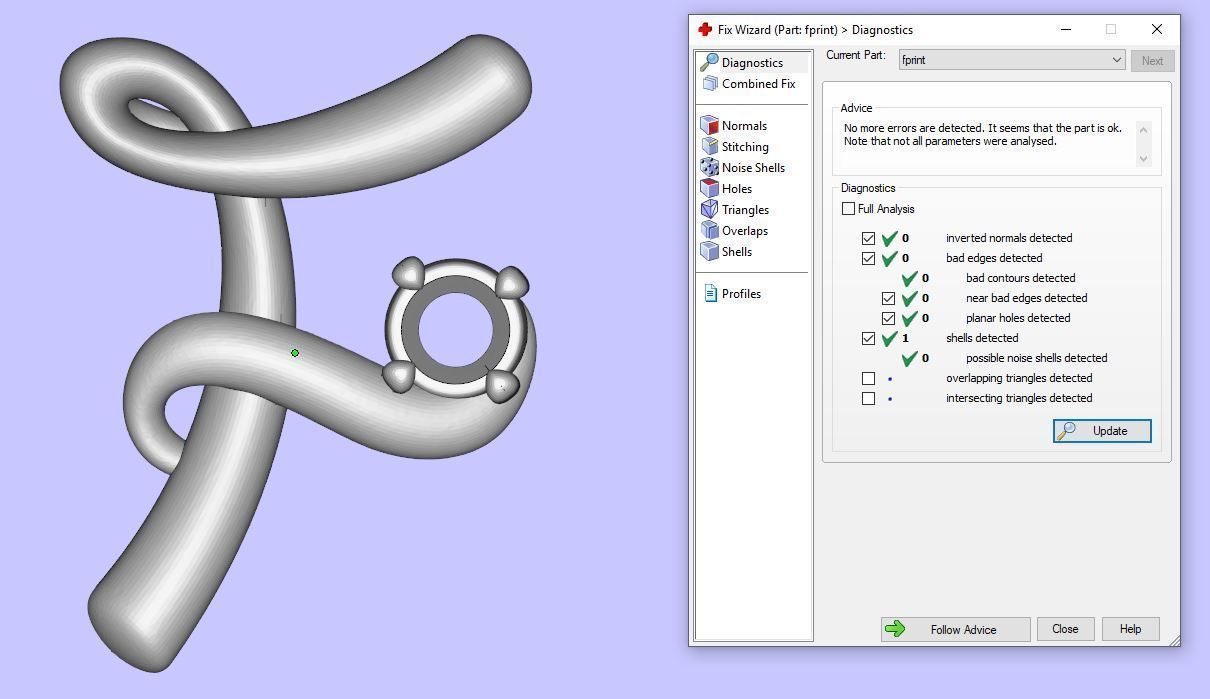
Task: Close the Fix Wizard window with X
Action: [1157, 29]
